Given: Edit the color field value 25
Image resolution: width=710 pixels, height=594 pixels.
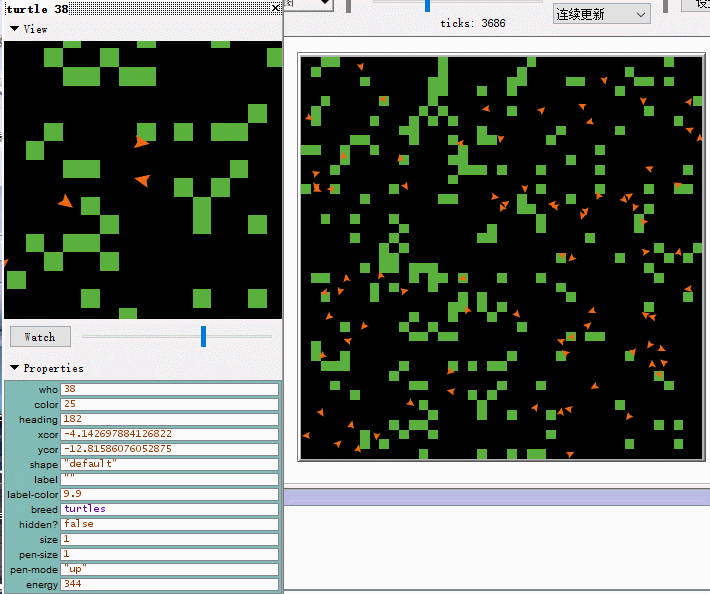Looking at the screenshot, I should [169, 404].
